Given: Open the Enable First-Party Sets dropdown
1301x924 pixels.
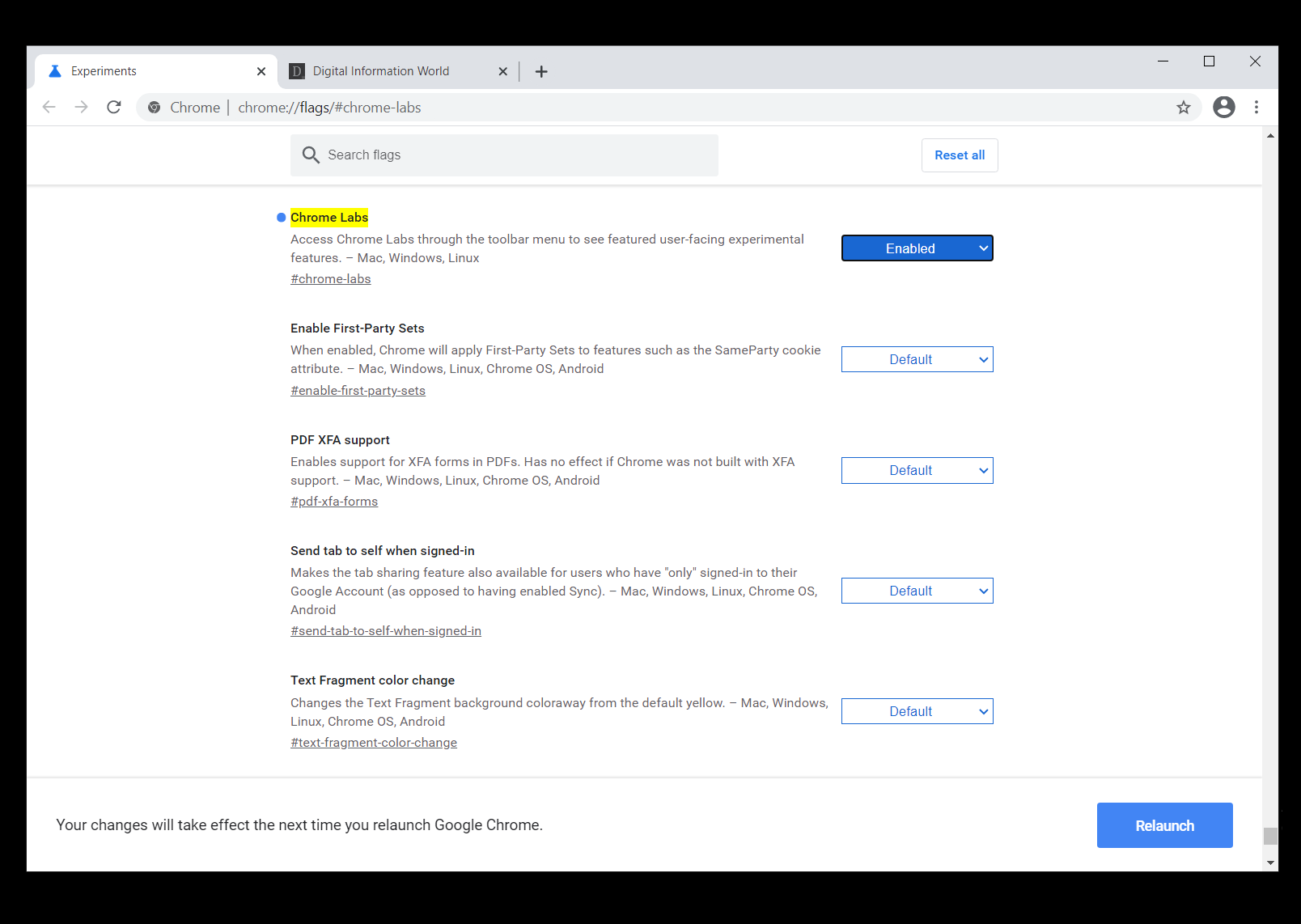Looking at the screenshot, I should tap(917, 359).
